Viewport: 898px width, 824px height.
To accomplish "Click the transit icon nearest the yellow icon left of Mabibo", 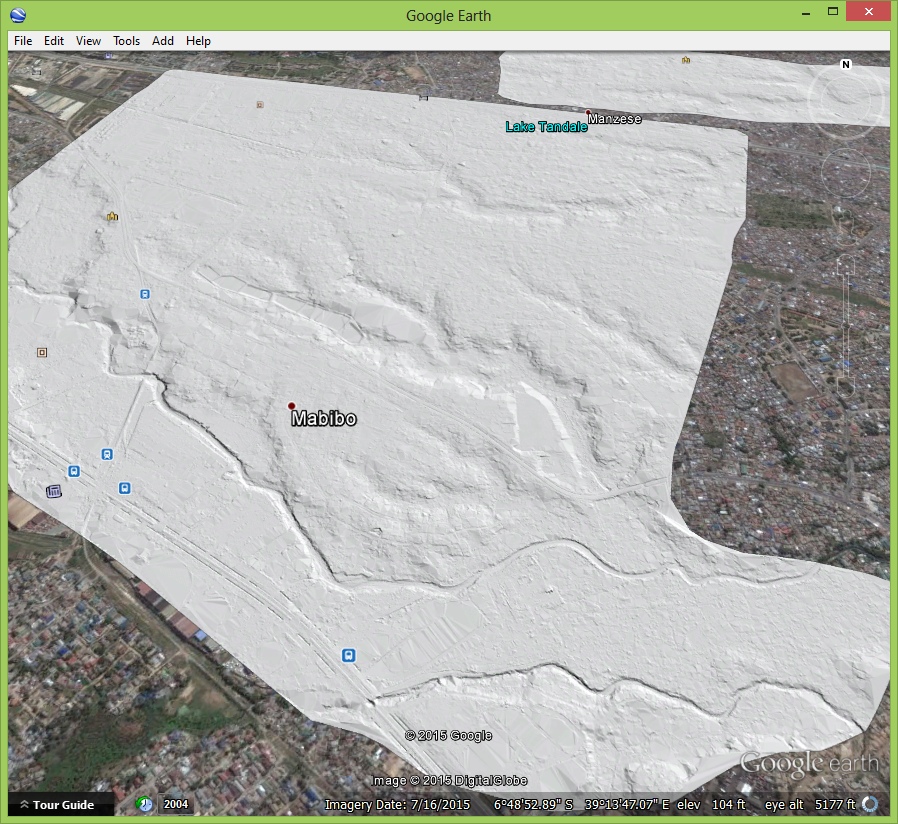I will (145, 294).
